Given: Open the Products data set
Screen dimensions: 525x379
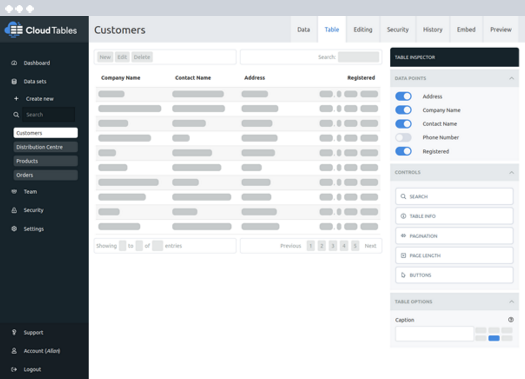Looking at the screenshot, I should (x=46, y=161).
